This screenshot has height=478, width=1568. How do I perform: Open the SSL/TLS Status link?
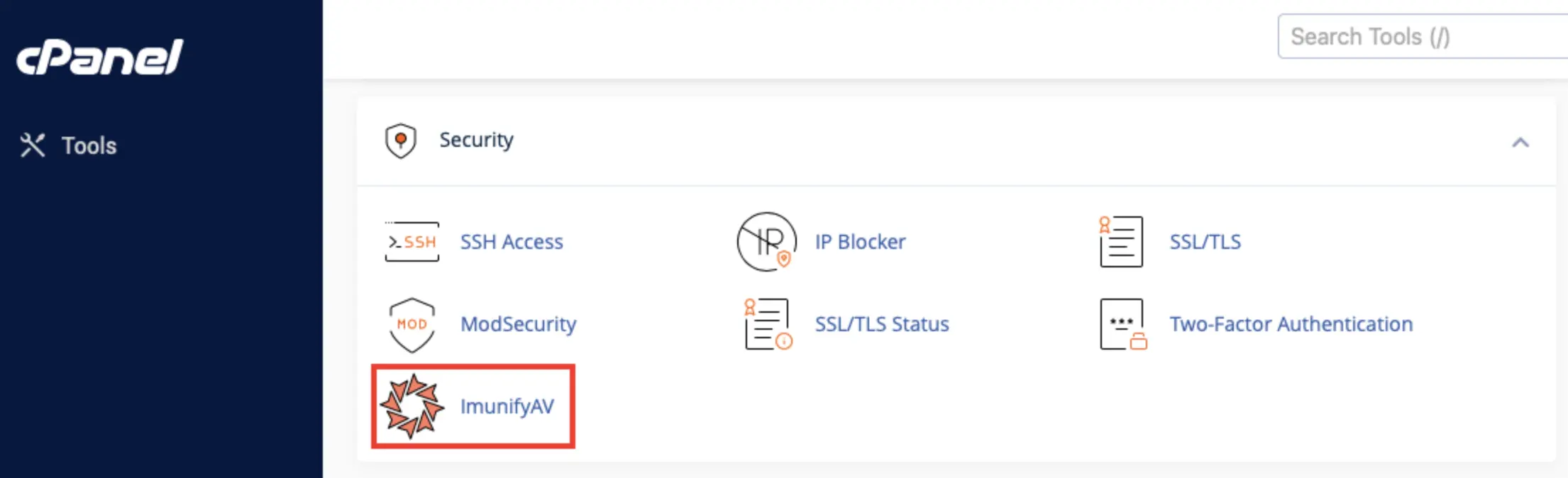click(x=882, y=324)
